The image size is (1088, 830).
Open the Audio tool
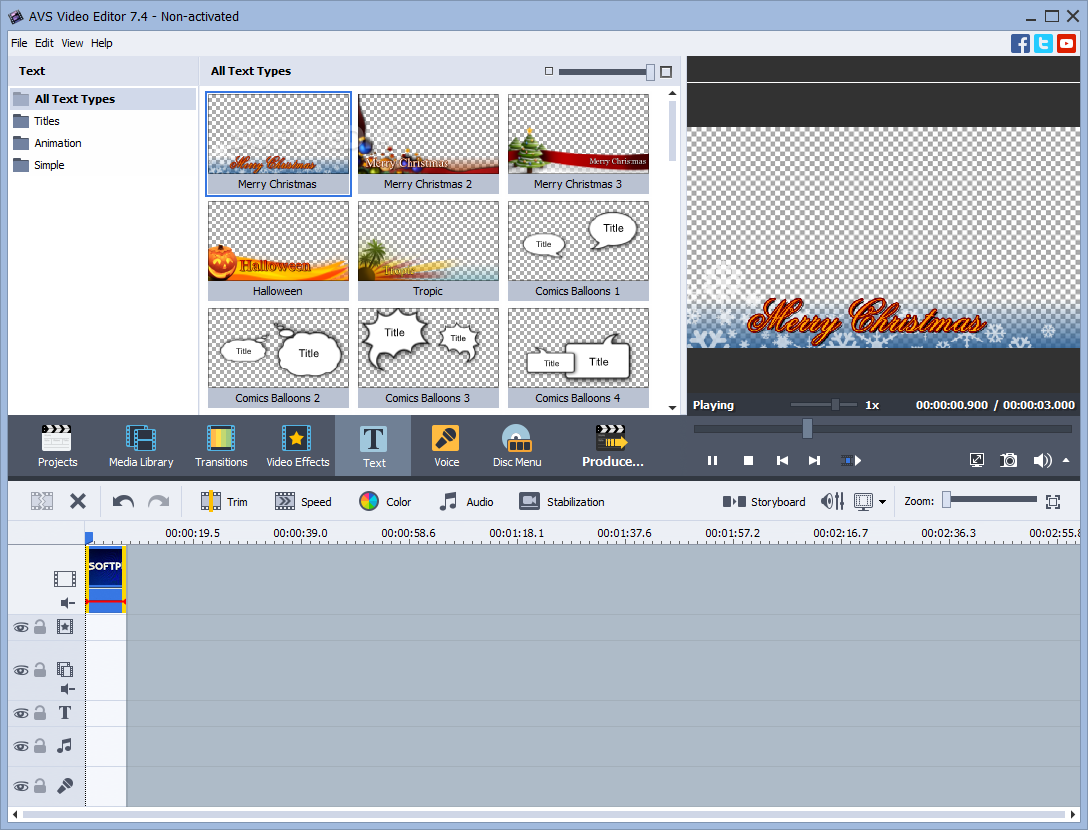466,501
